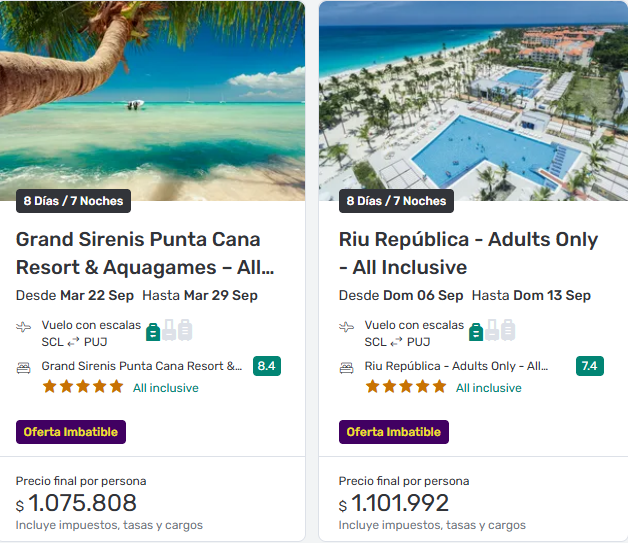Click green backpack baggage icon on Riu República card
Viewport: 628px width, 543px height.
click(476, 331)
